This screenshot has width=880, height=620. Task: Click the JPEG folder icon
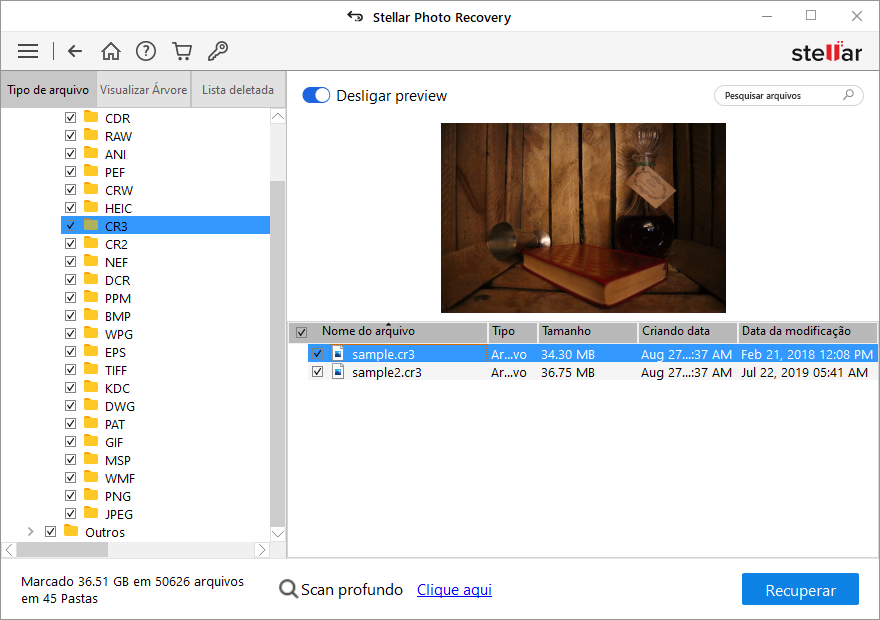(x=91, y=513)
